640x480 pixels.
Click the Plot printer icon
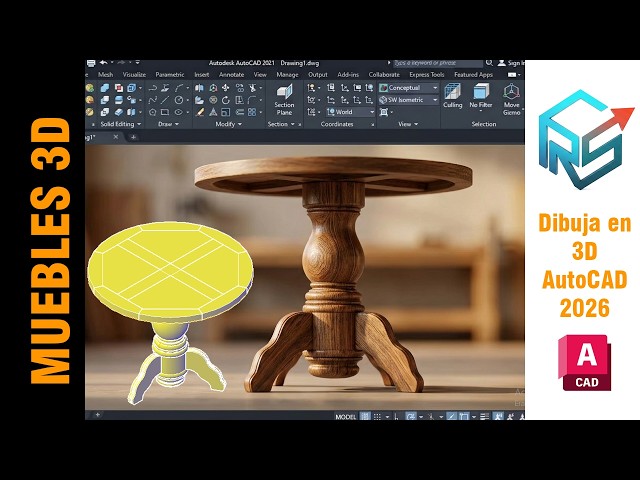pos(91,63)
